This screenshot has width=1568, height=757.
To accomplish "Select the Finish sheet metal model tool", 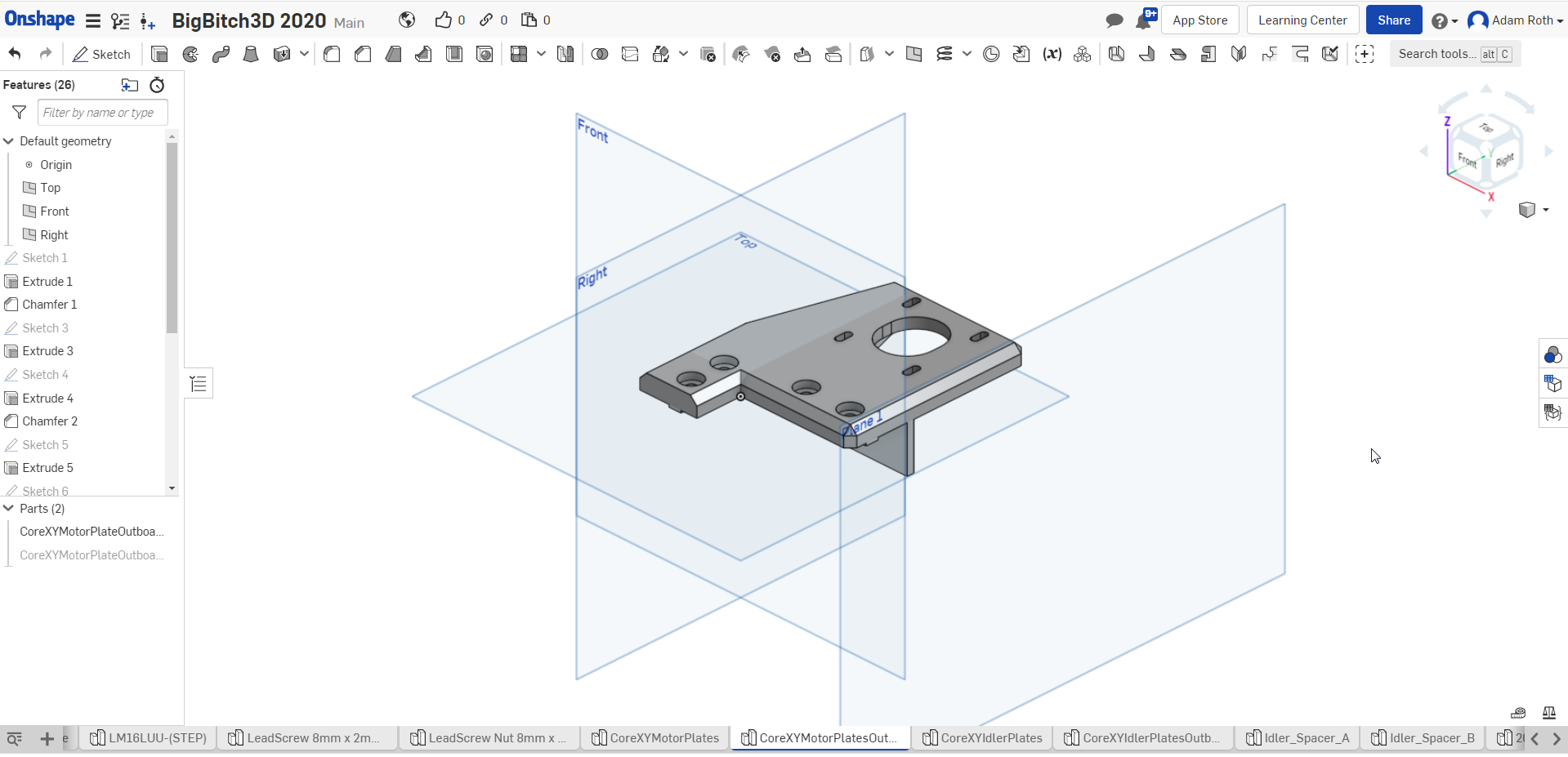I will click(x=1330, y=54).
